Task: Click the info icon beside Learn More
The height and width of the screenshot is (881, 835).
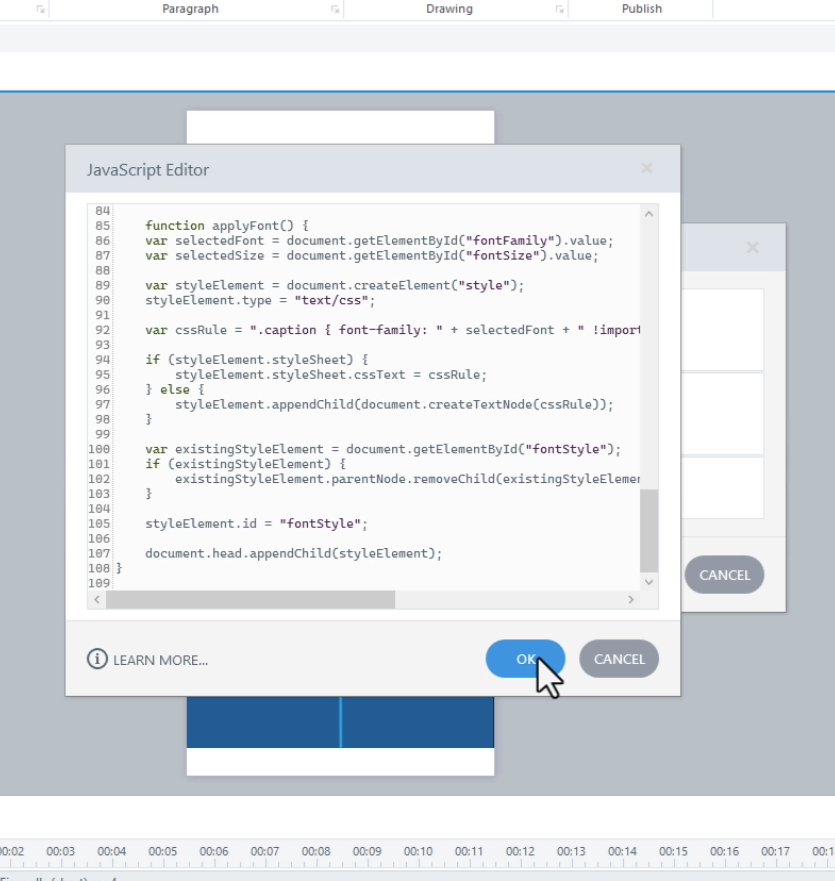Action: (x=97, y=660)
